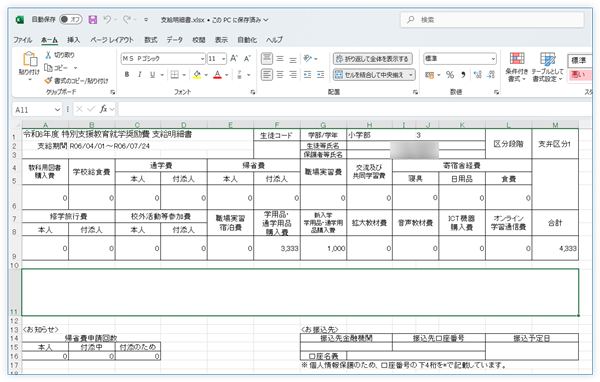Select top vertical alignment
The width and height of the screenshot is (600, 382).
[x=267, y=59]
